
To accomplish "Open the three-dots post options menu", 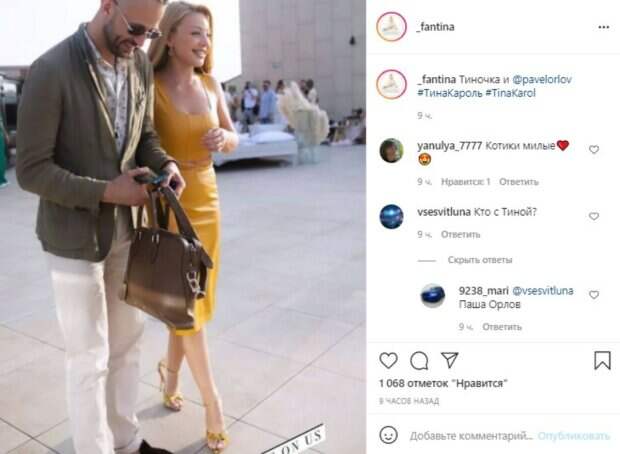I will [603, 27].
